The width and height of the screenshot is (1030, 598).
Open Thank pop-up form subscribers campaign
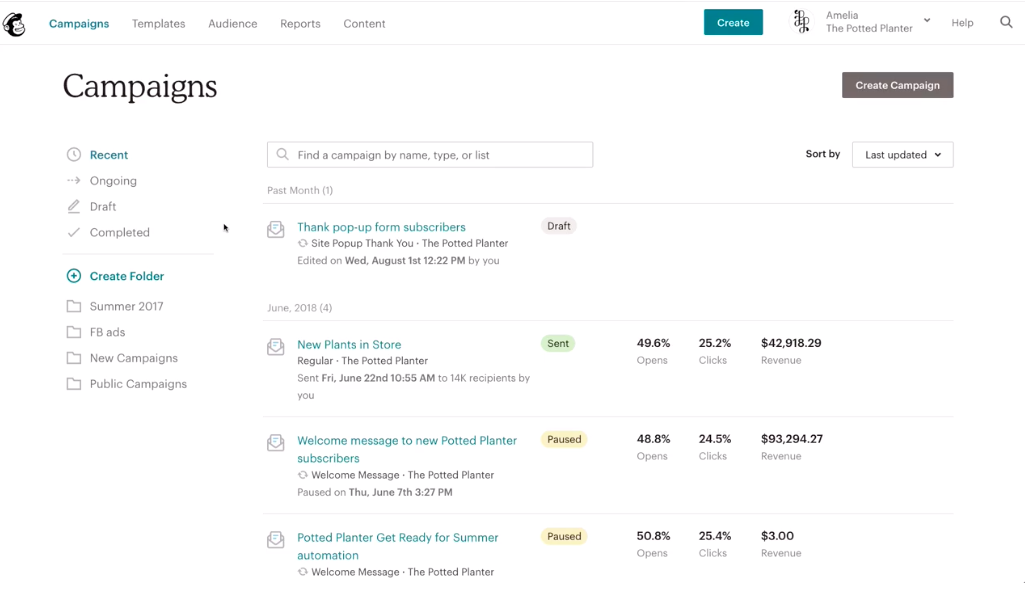381,227
